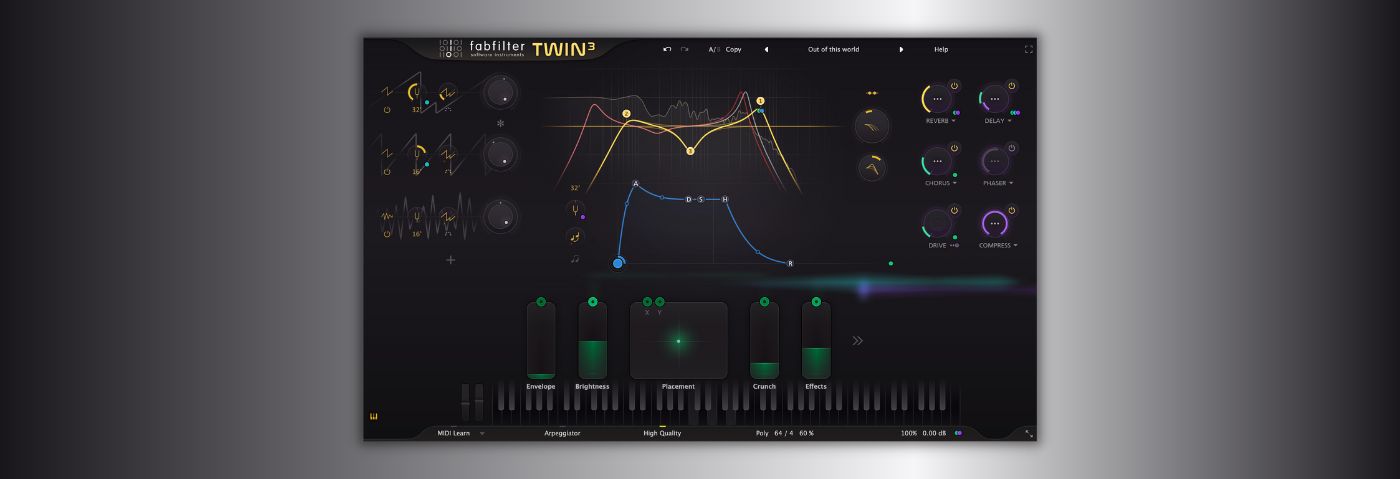Viewport: 1400px width, 479px height.
Task: Click the Undo arrow icon
Action: click(667, 49)
